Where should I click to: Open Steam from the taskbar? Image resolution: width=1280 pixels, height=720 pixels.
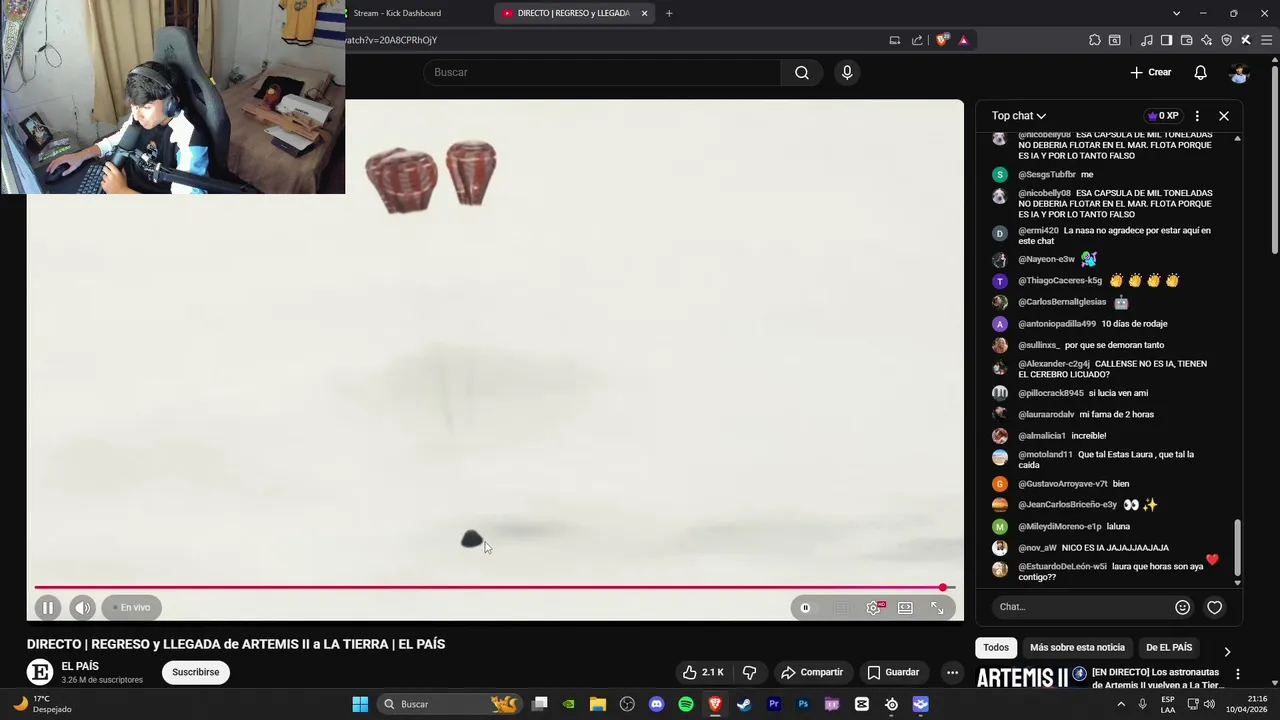744,704
